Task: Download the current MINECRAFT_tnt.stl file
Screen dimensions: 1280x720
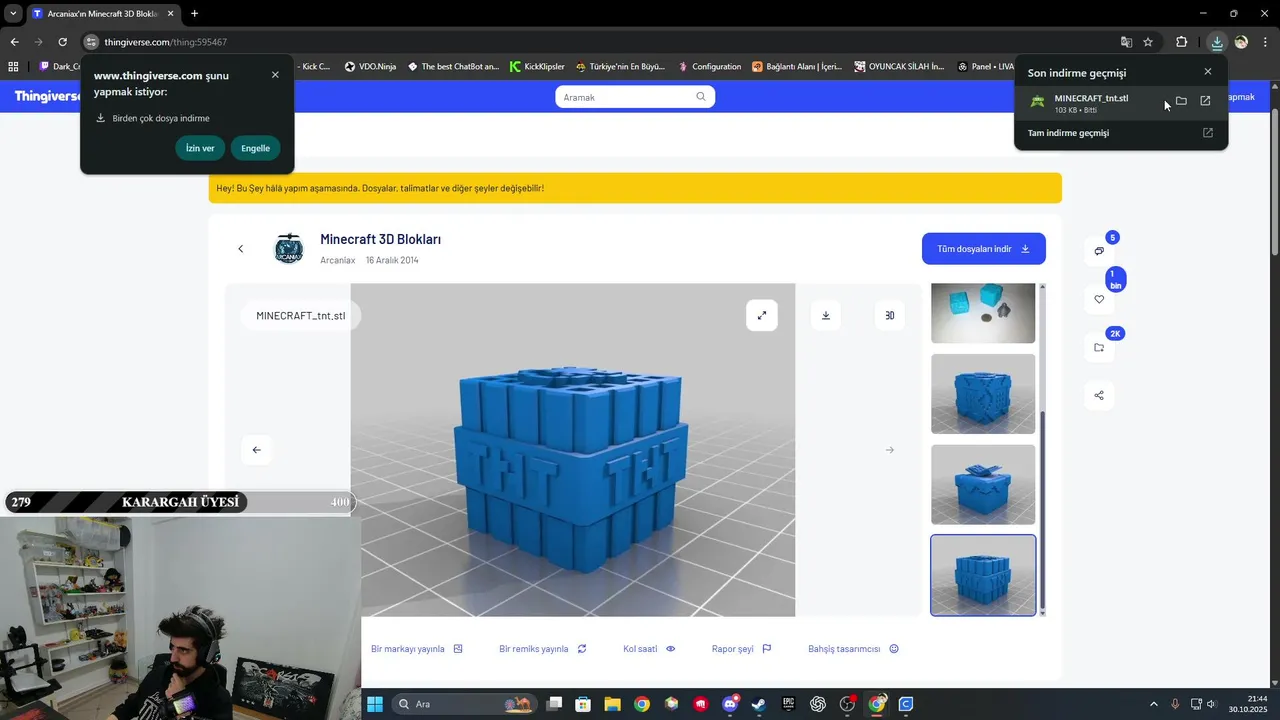Action: (x=826, y=315)
